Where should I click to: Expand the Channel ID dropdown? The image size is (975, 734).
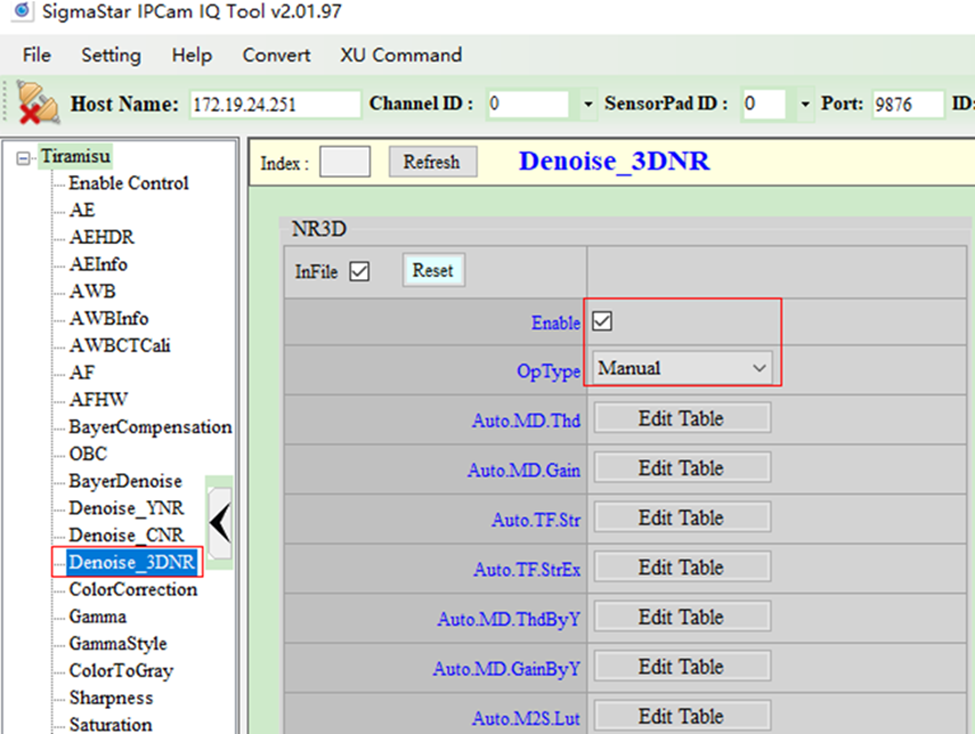pos(586,104)
